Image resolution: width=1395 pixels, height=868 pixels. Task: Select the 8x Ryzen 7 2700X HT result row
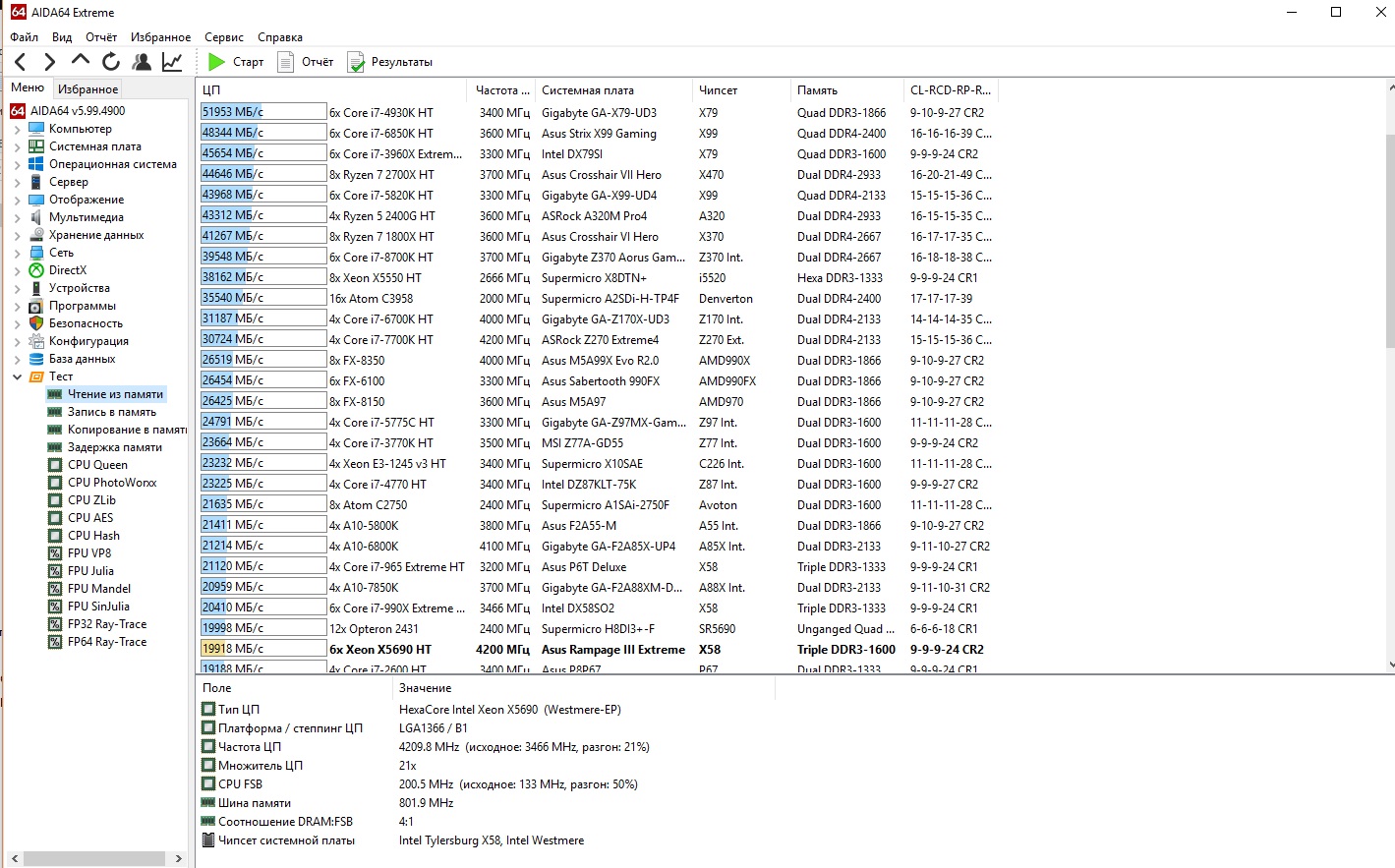pos(598,174)
